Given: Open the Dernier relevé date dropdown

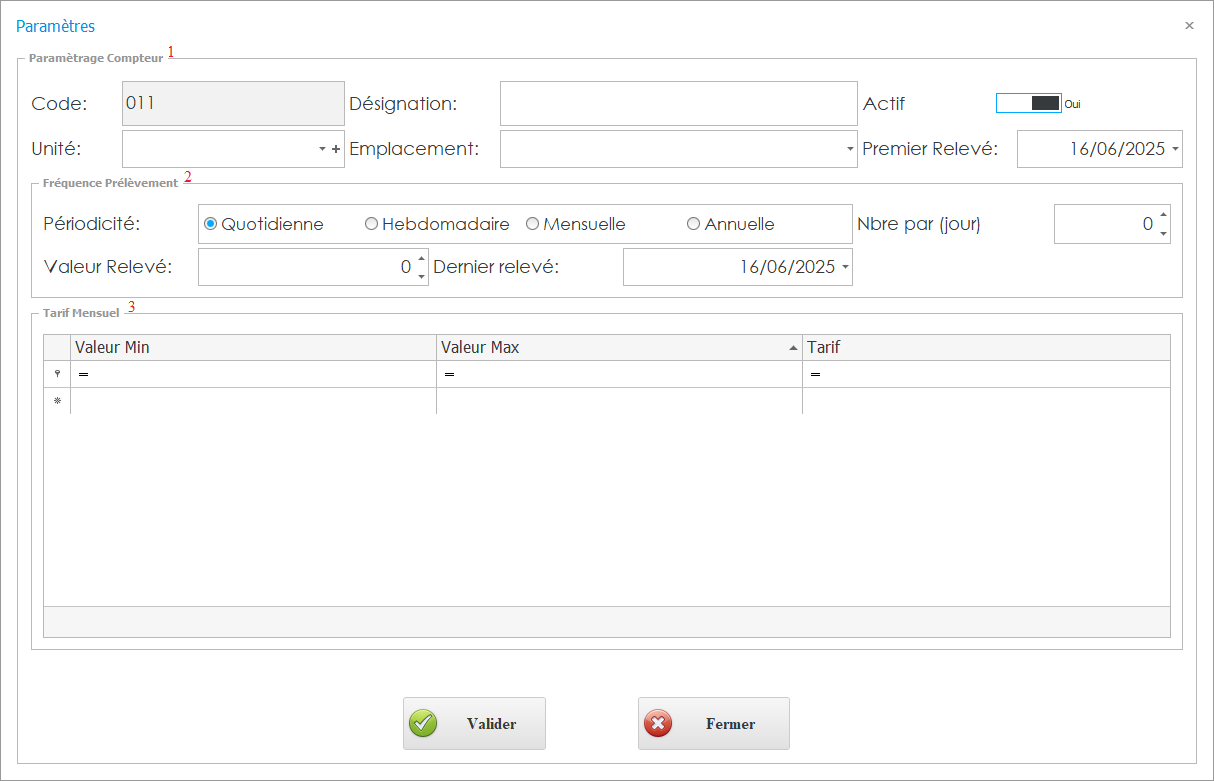Looking at the screenshot, I should click(843, 266).
